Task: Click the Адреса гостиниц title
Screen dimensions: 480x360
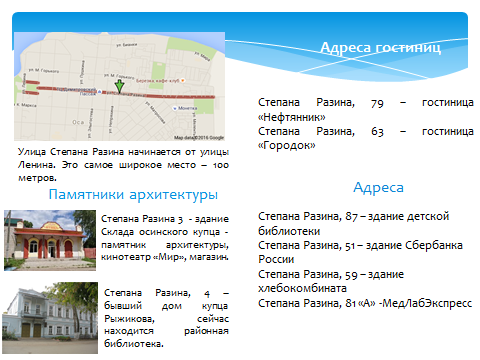Action: pyautogui.click(x=380, y=47)
